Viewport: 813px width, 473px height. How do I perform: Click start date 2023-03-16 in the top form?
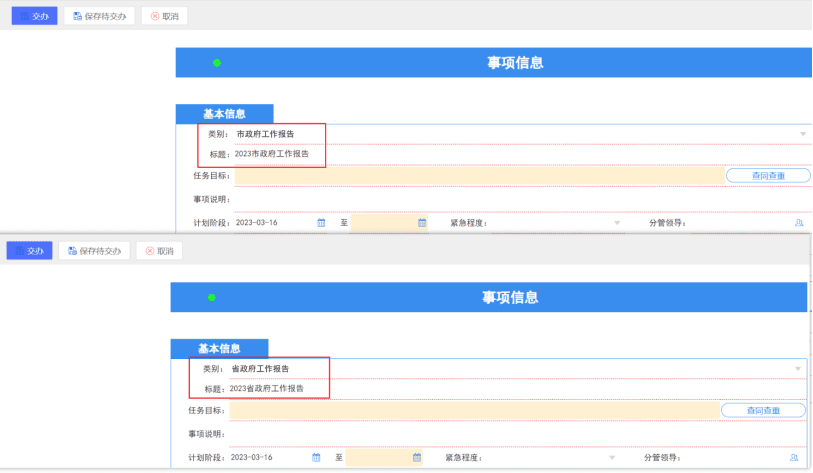click(x=257, y=223)
